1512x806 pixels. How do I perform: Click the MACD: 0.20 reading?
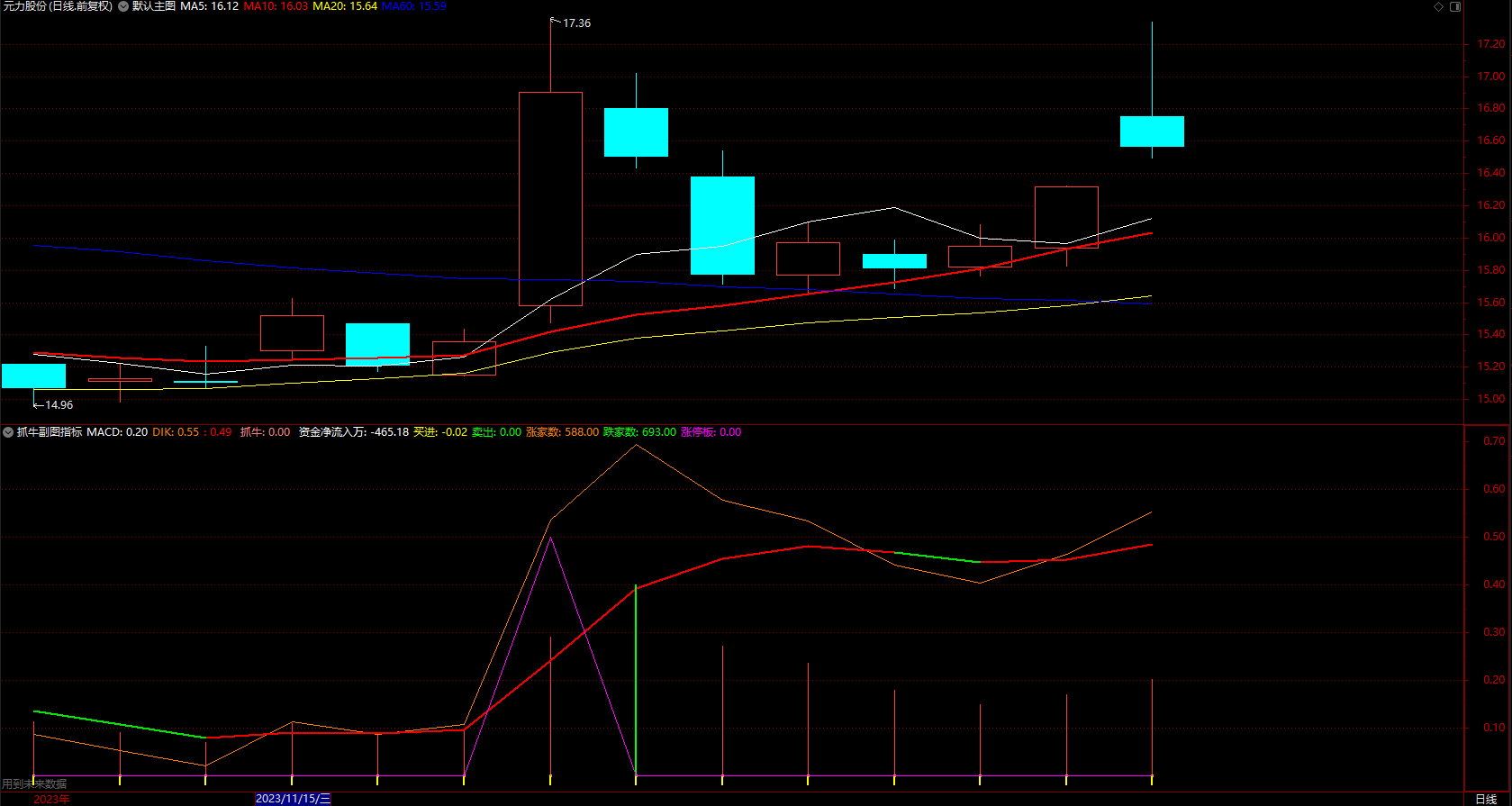[117, 432]
